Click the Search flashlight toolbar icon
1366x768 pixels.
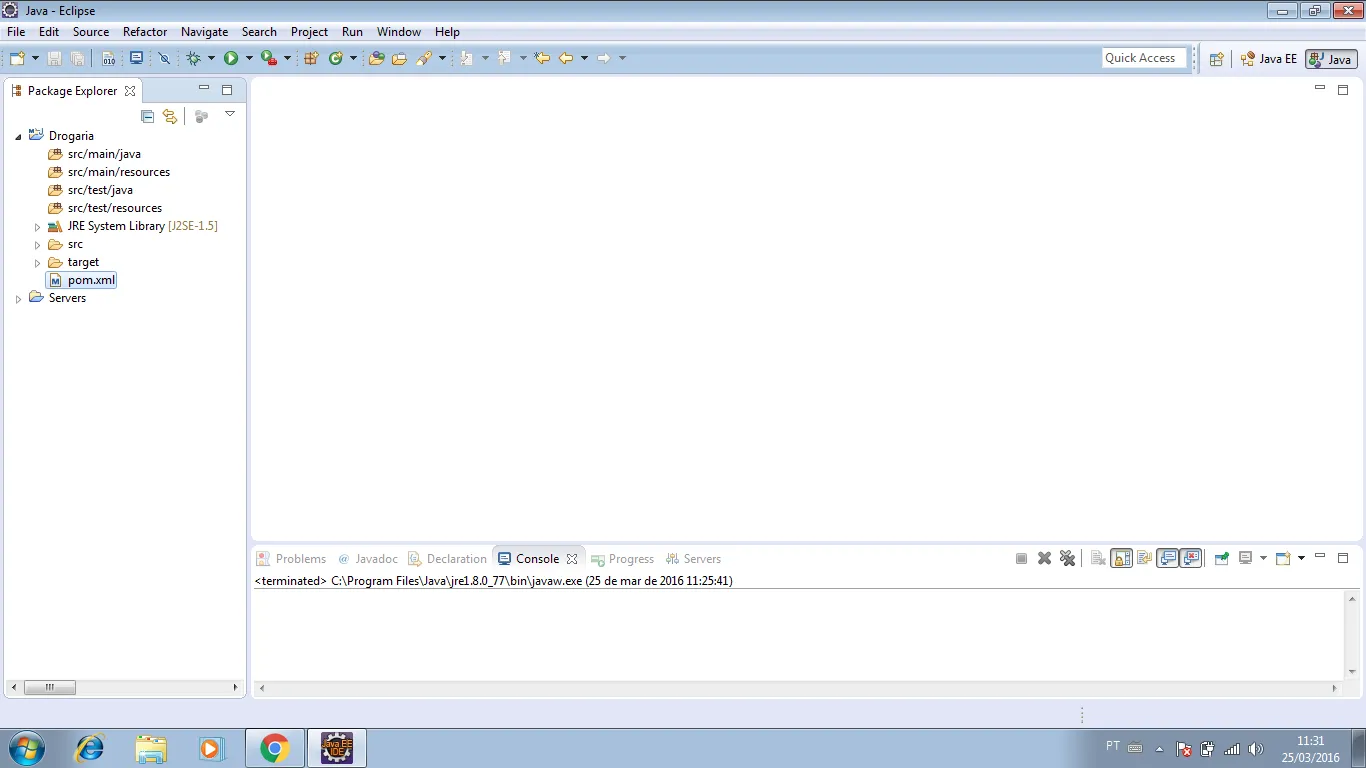pos(424,58)
